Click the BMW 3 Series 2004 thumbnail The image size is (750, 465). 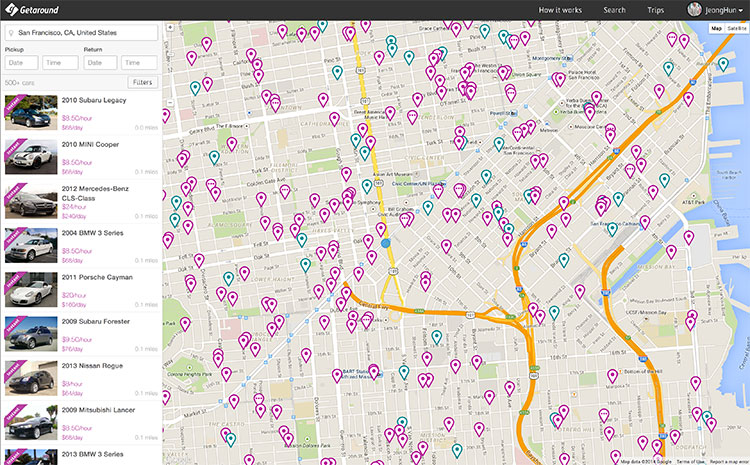click(31, 245)
